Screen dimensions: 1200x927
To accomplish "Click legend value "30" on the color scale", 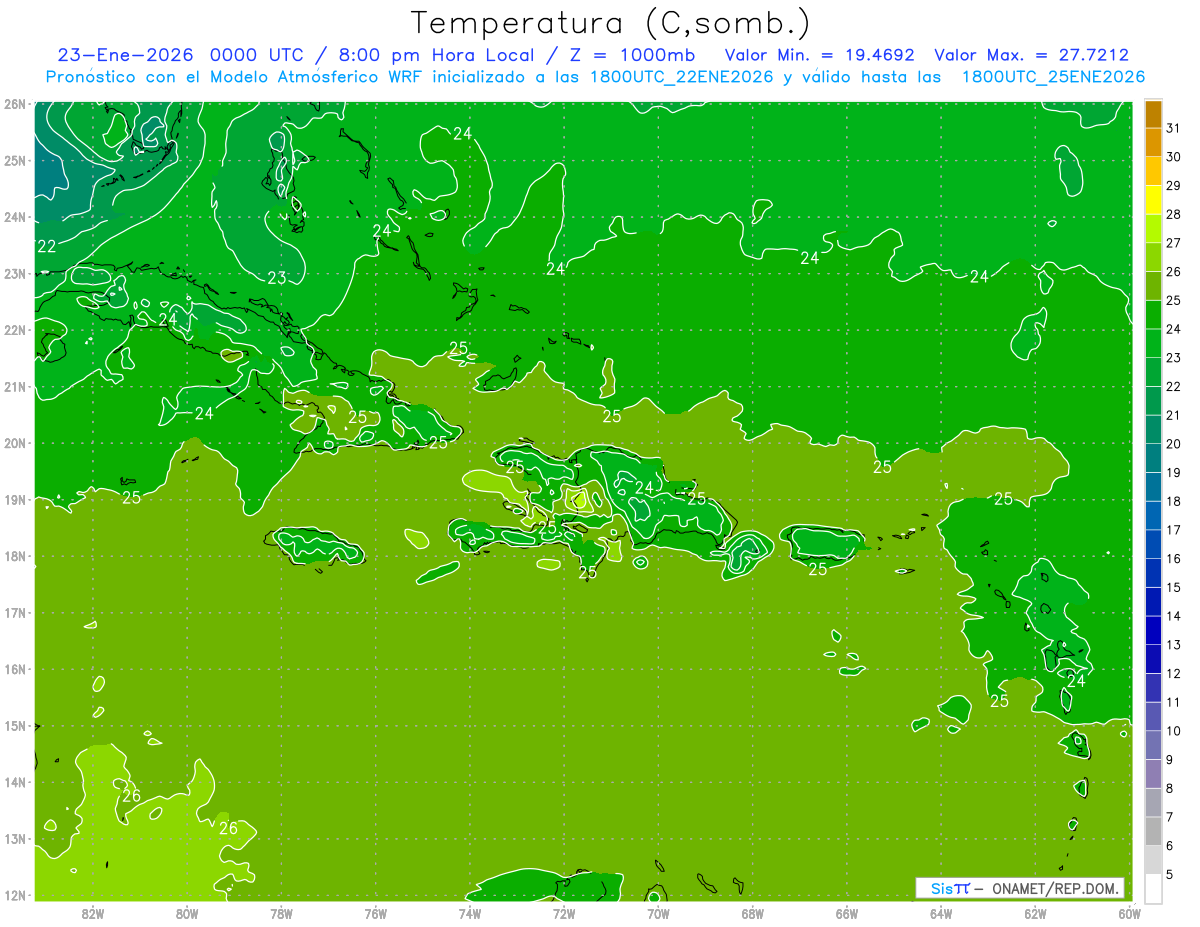I will pyautogui.click(x=1174, y=157).
